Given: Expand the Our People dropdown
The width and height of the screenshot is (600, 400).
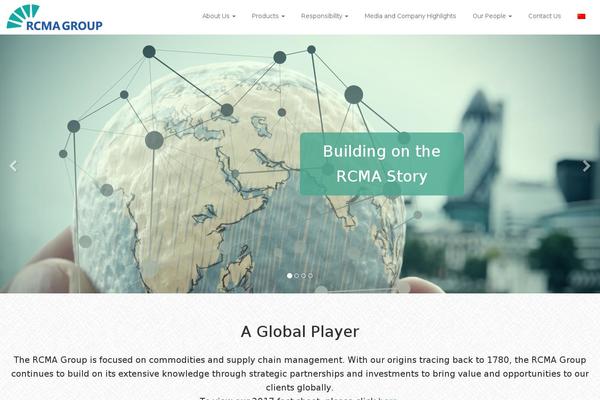Looking at the screenshot, I should click(492, 16).
